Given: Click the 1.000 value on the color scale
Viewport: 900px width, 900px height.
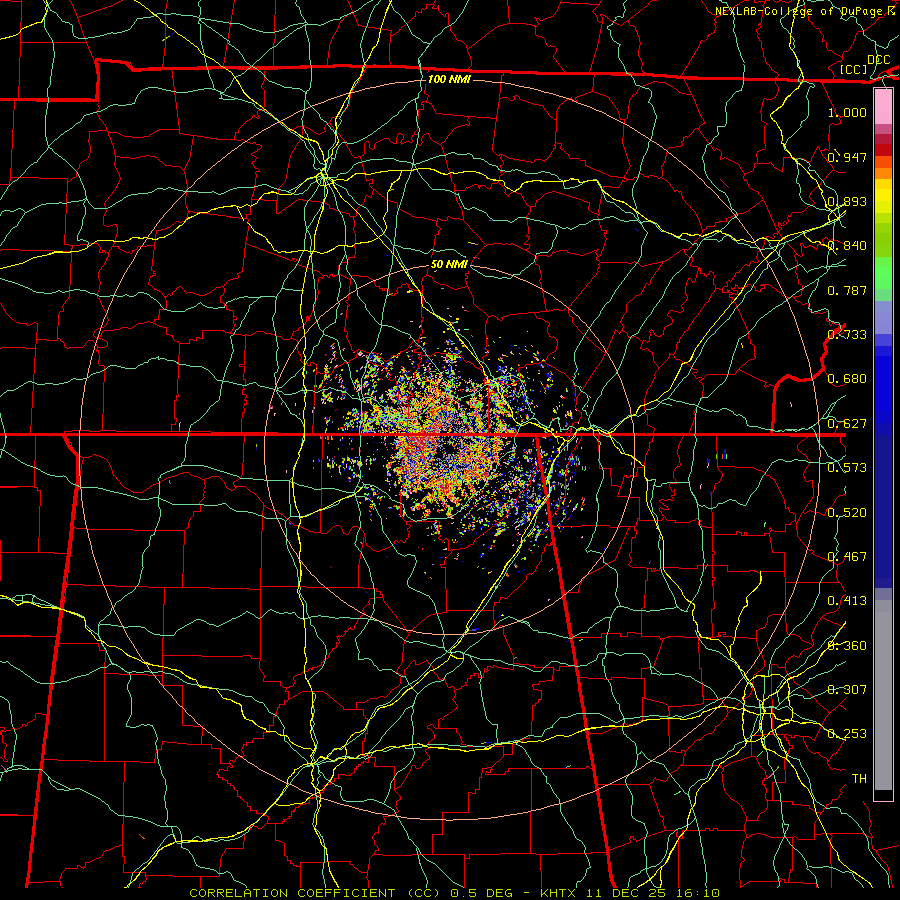Looking at the screenshot, I should tap(847, 112).
